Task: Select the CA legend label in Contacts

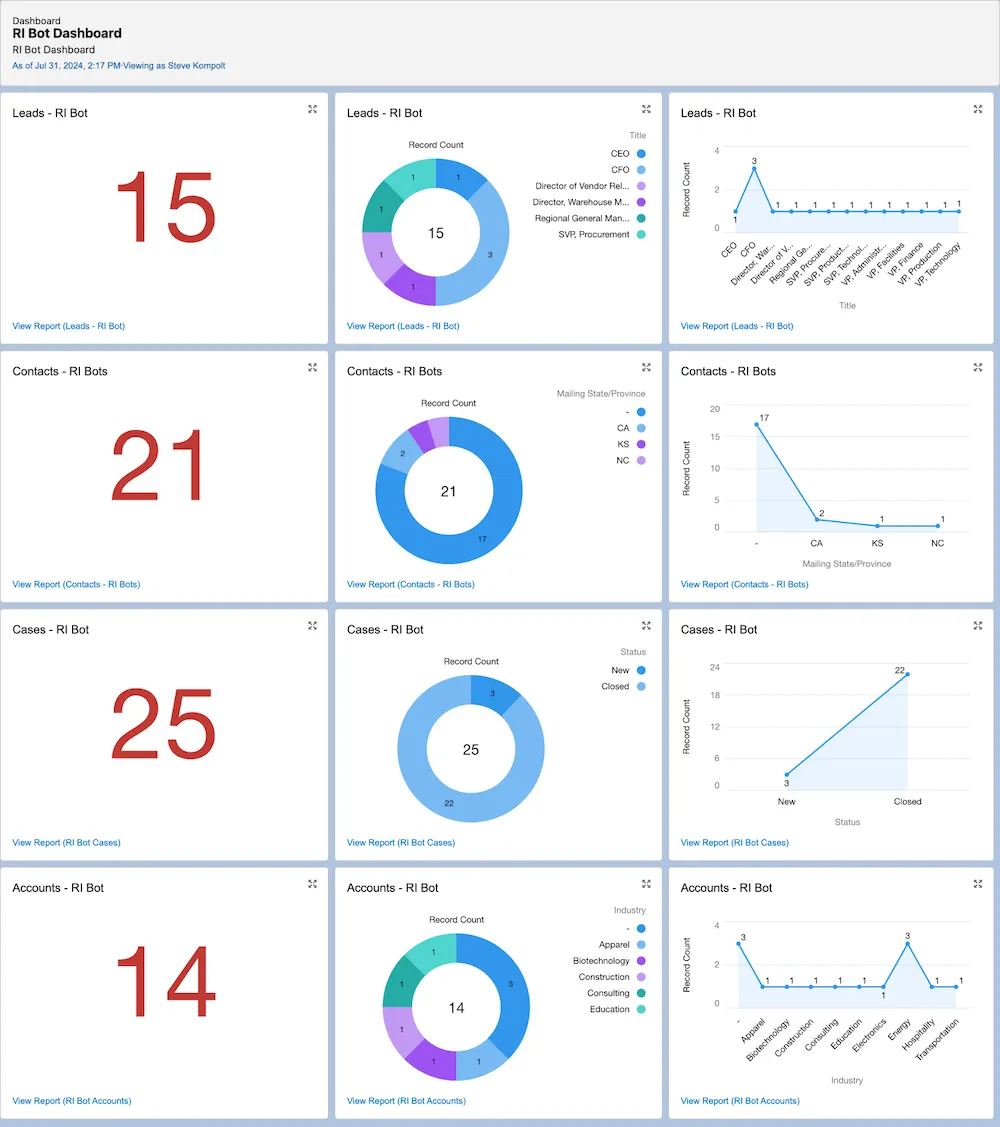Action: (x=623, y=428)
